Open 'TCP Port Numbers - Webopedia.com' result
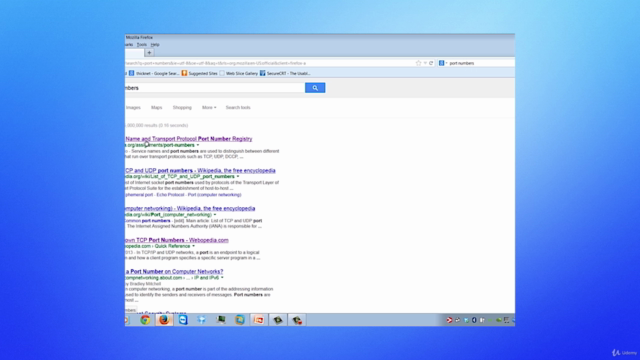 tap(177, 240)
